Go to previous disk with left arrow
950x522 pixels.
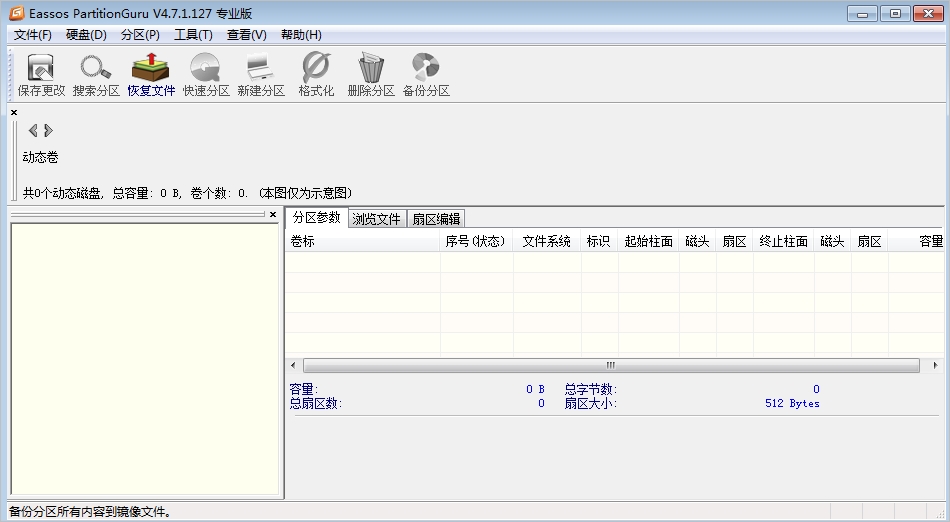pyautogui.click(x=33, y=130)
